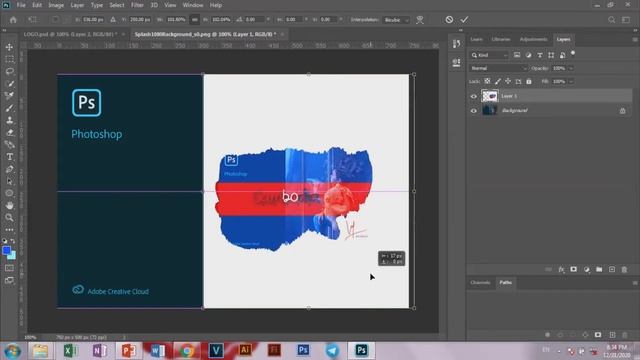
Task: Add layer mask in Layers panel
Action: click(x=573, y=269)
